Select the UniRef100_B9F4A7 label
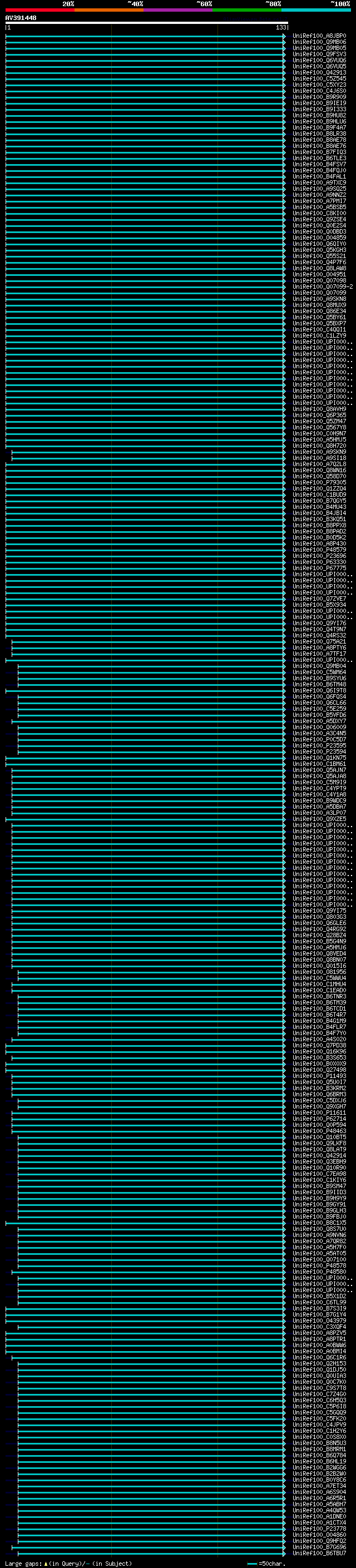Image resolution: width=356 pixels, height=1568 pixels. (x=319, y=127)
